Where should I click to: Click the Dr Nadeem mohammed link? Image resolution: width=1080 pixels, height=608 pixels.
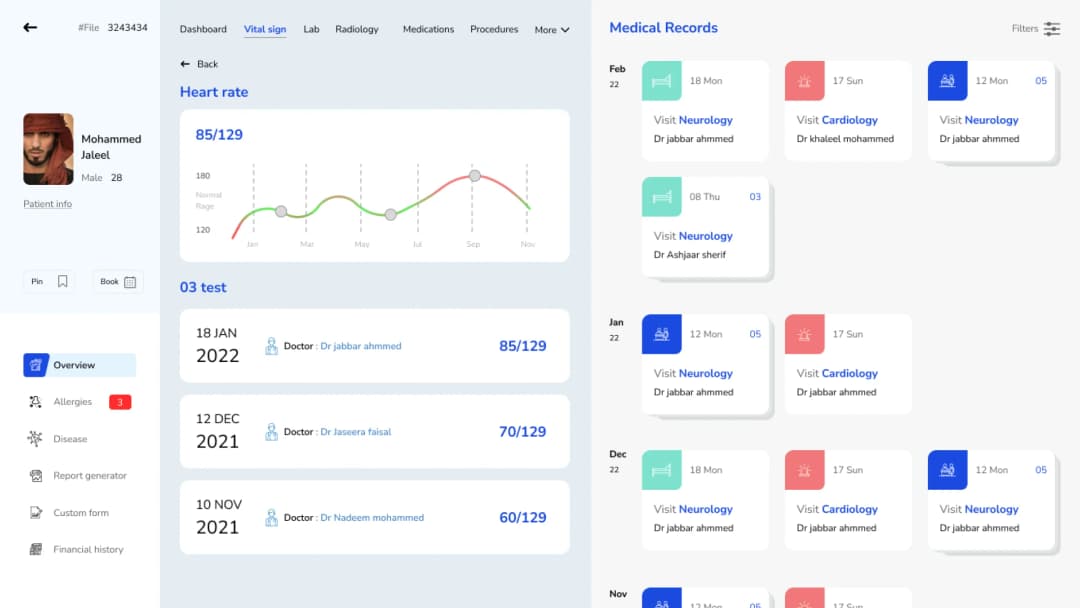coord(372,517)
